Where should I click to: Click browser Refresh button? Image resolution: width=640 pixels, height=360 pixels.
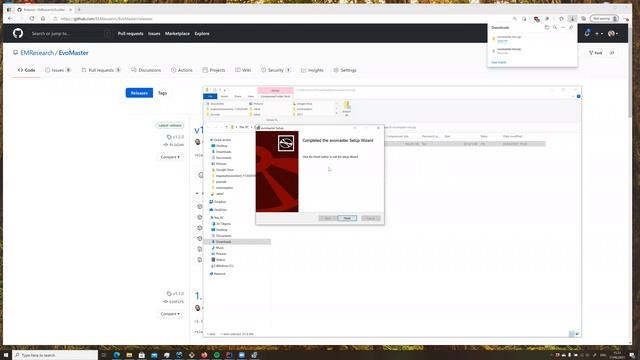click(x=32, y=19)
